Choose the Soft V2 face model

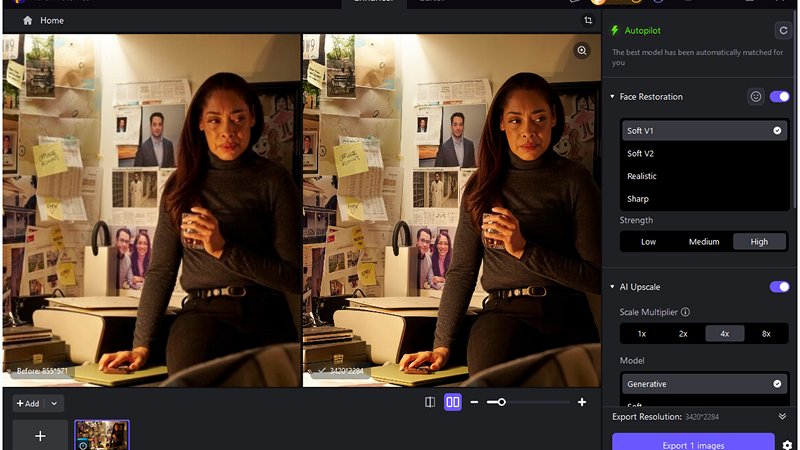[704, 154]
